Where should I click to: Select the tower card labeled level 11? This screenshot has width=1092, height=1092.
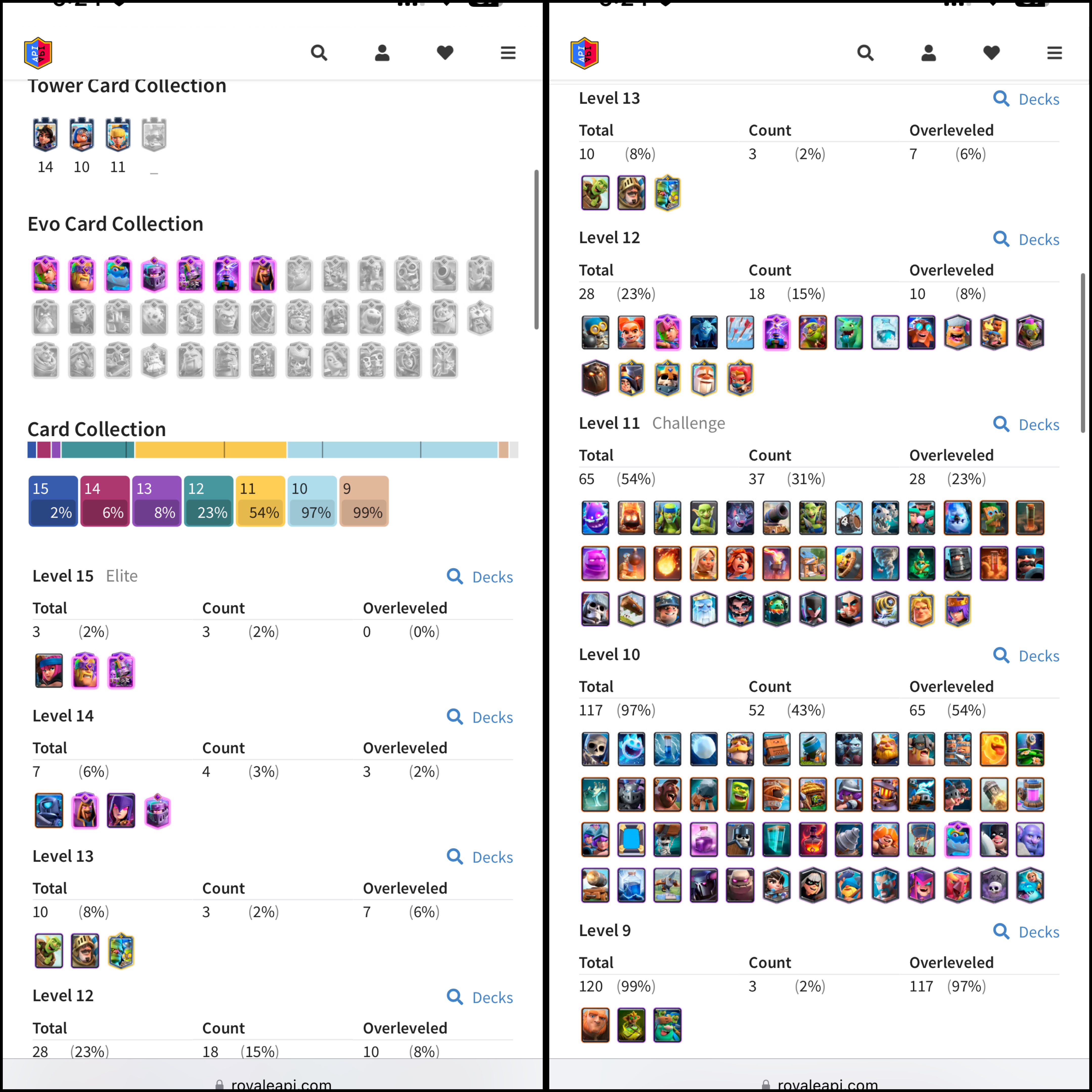click(118, 134)
